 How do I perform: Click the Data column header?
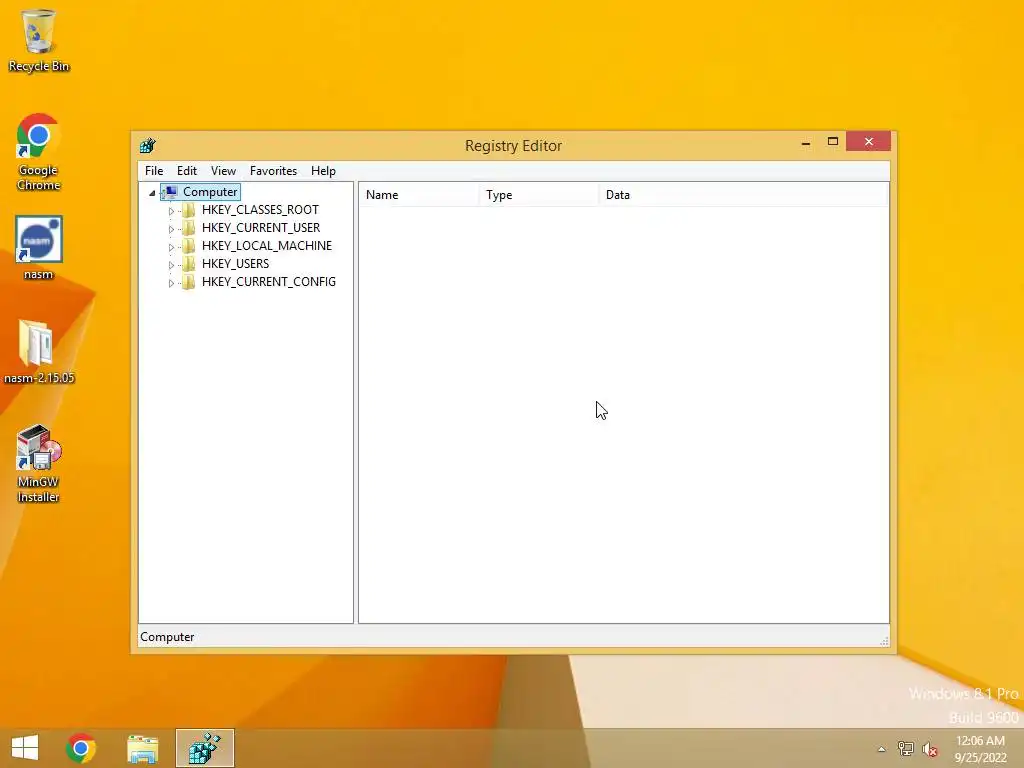click(x=744, y=195)
